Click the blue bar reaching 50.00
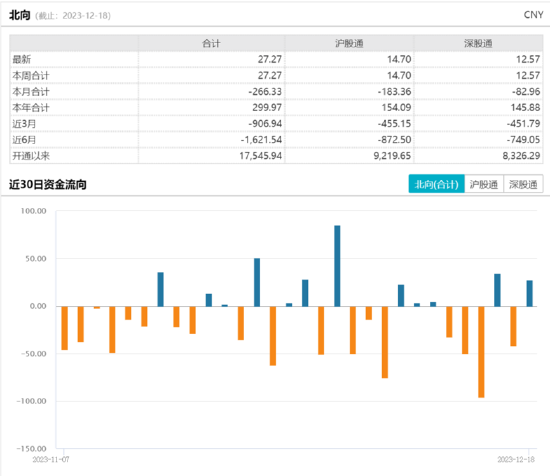This screenshot has height=476, width=550. click(x=257, y=282)
